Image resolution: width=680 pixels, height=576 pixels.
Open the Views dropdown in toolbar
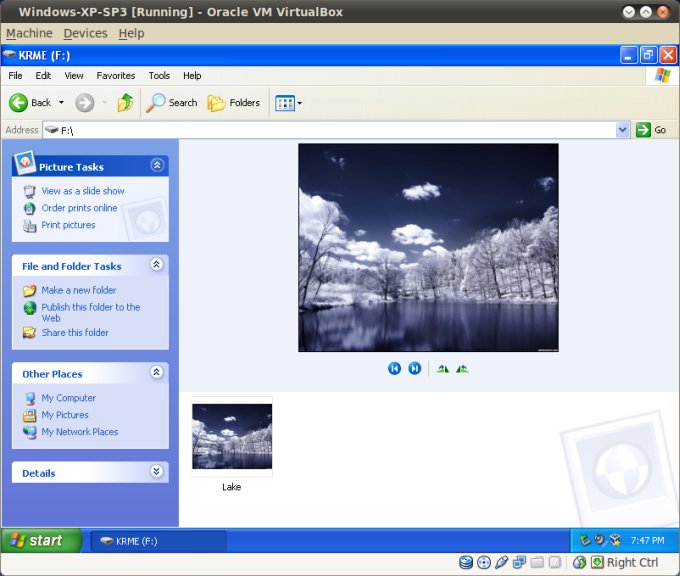(x=299, y=103)
